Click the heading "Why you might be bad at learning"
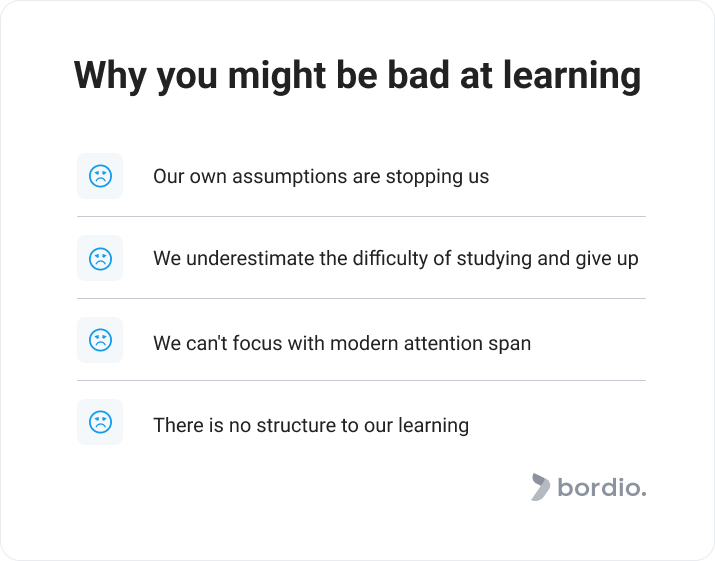This screenshot has height=561, width=715. click(x=358, y=76)
